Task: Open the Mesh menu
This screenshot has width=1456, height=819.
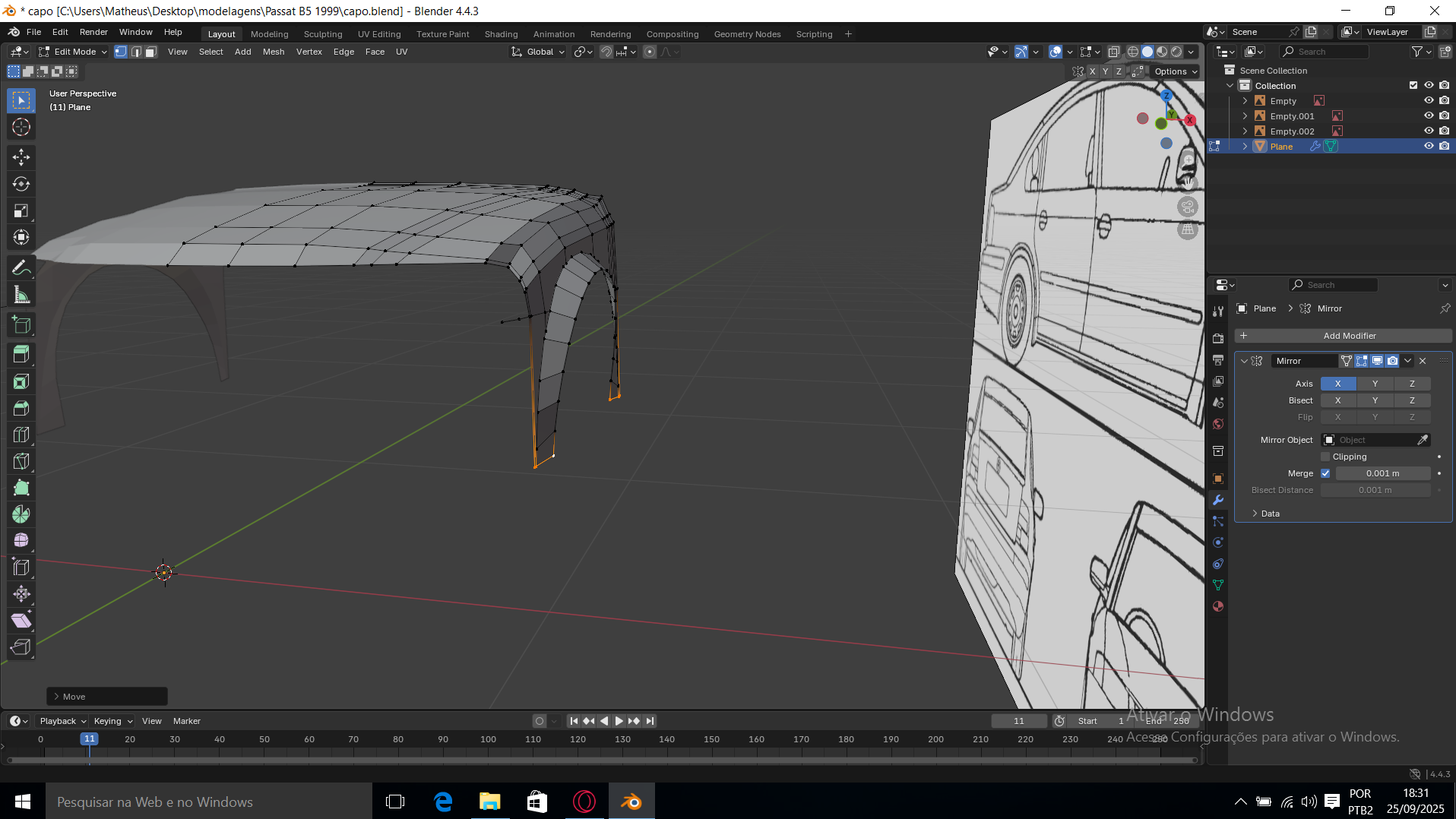Action: [274, 52]
